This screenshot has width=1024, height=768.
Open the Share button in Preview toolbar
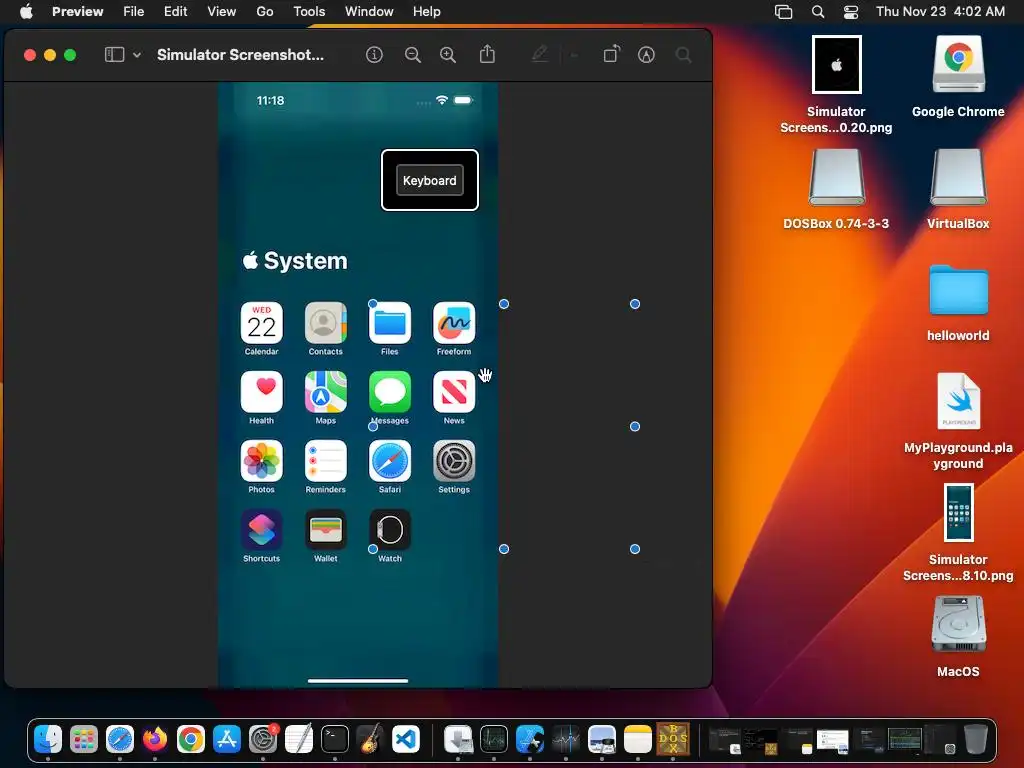(x=487, y=54)
